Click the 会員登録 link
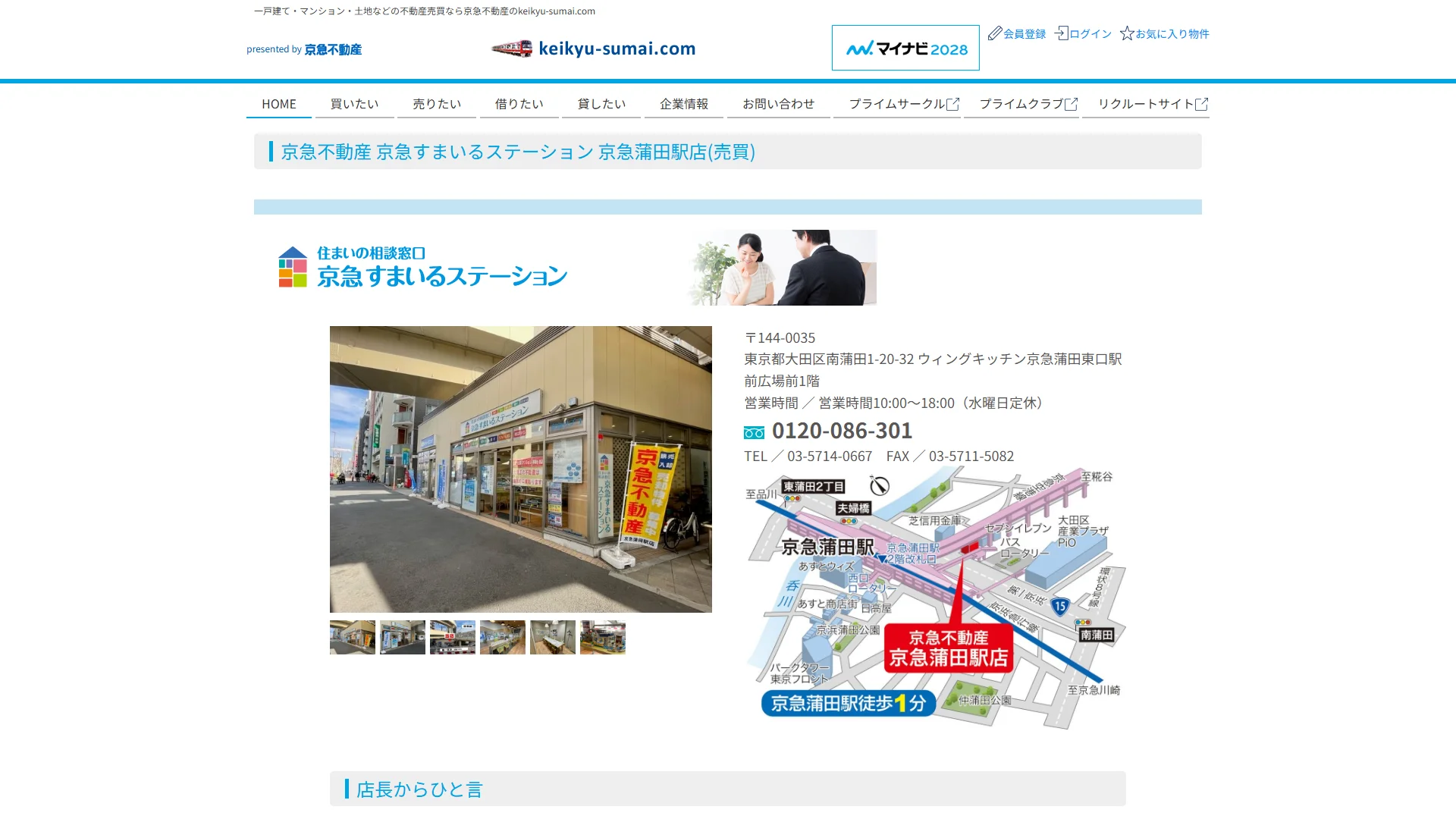 [1025, 34]
